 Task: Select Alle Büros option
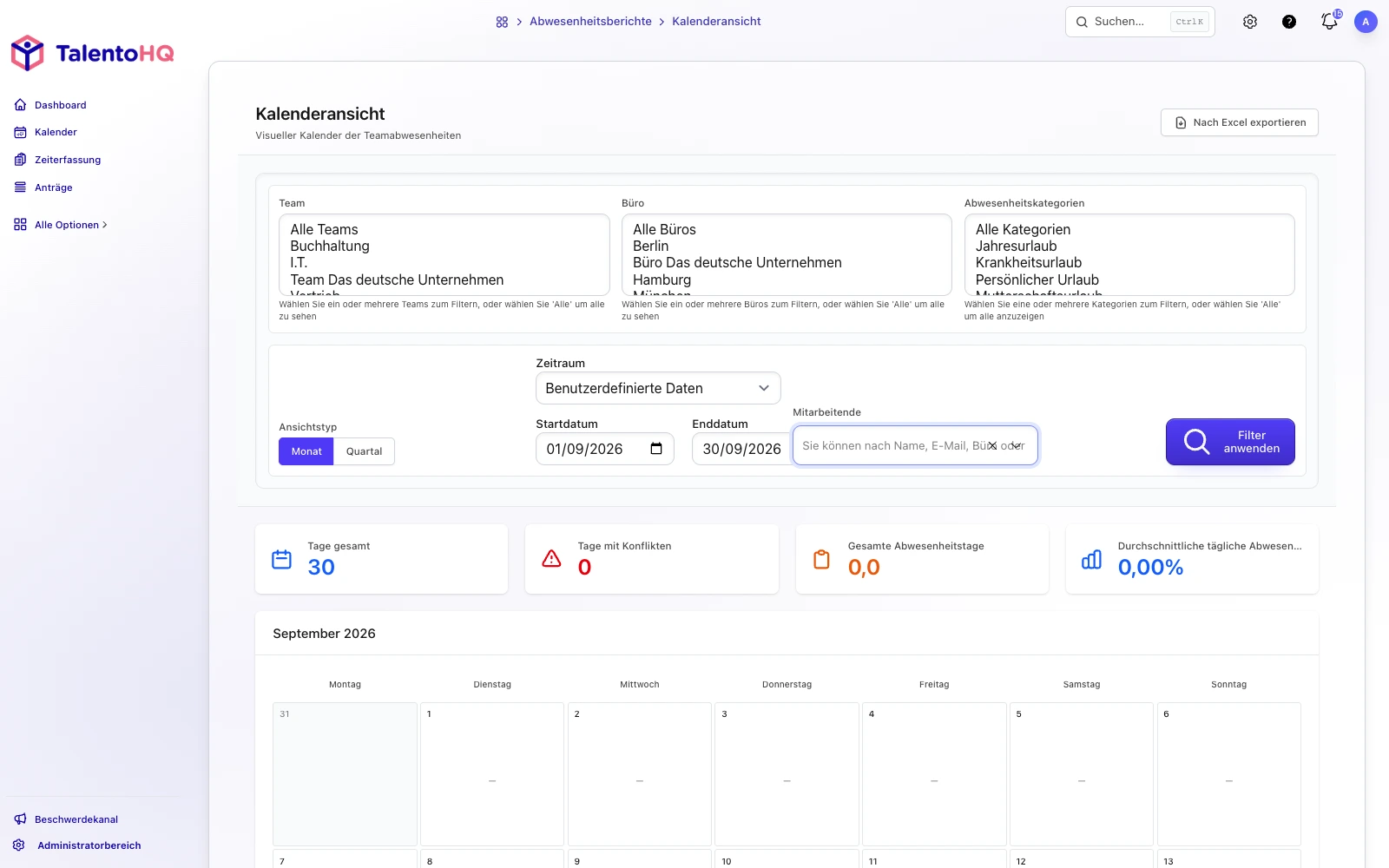[664, 229]
